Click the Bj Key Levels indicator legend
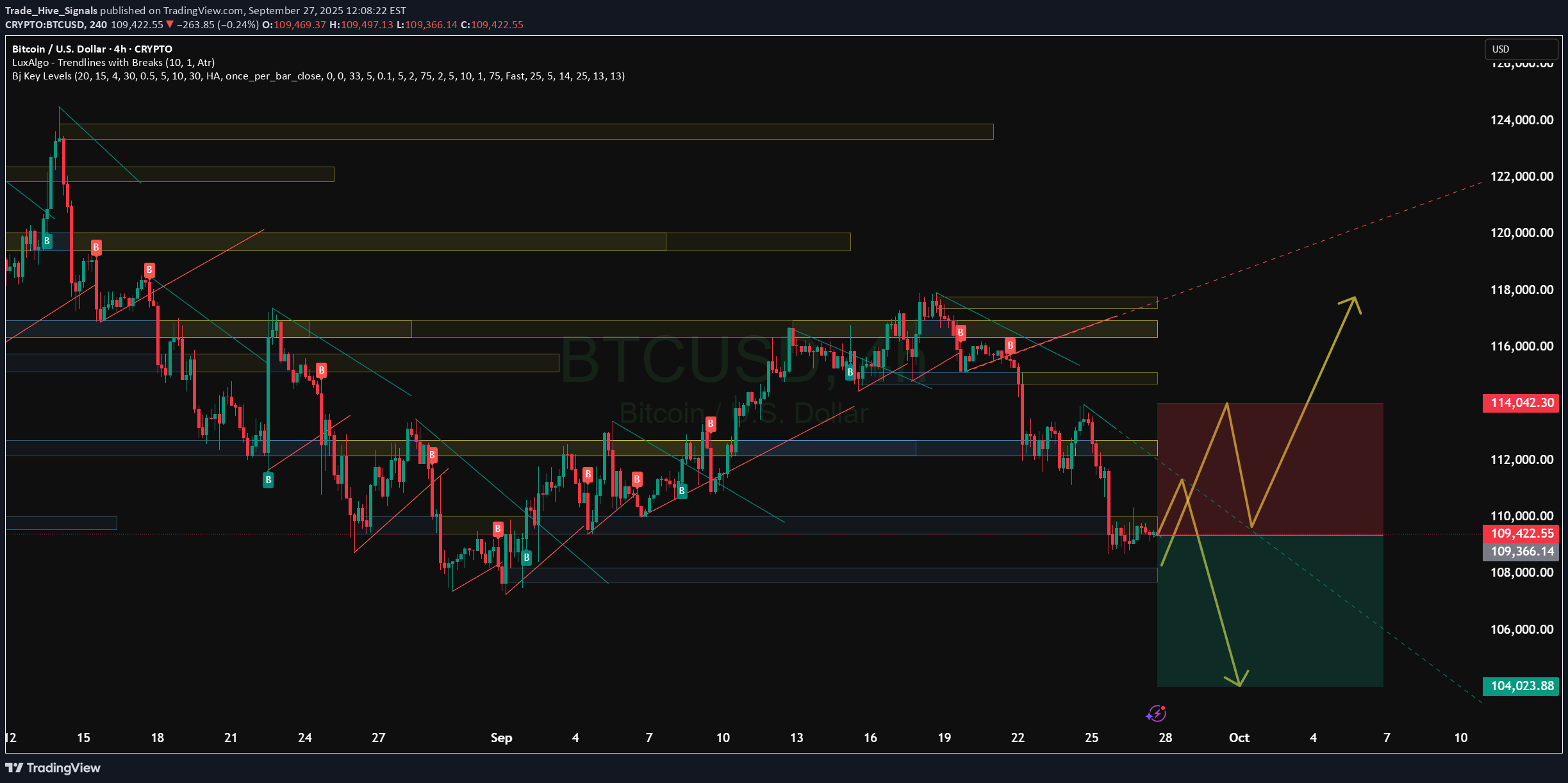This screenshot has width=1568, height=783. pos(318,76)
